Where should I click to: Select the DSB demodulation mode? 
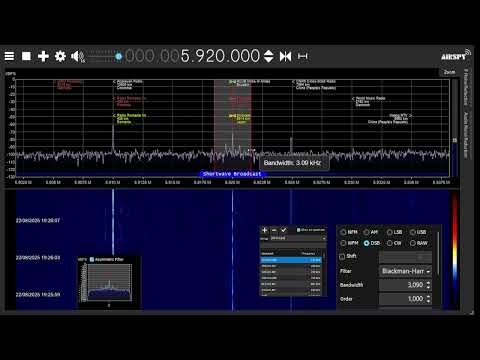(372, 243)
